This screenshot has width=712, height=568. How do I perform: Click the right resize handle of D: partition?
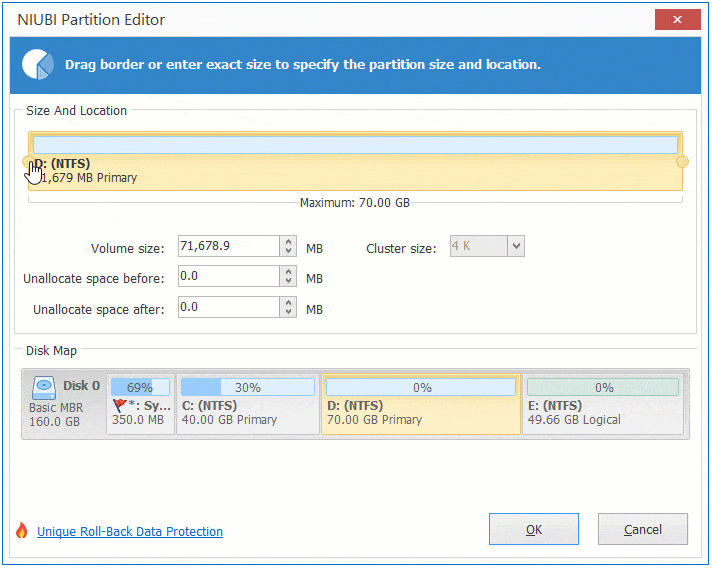[x=682, y=162]
